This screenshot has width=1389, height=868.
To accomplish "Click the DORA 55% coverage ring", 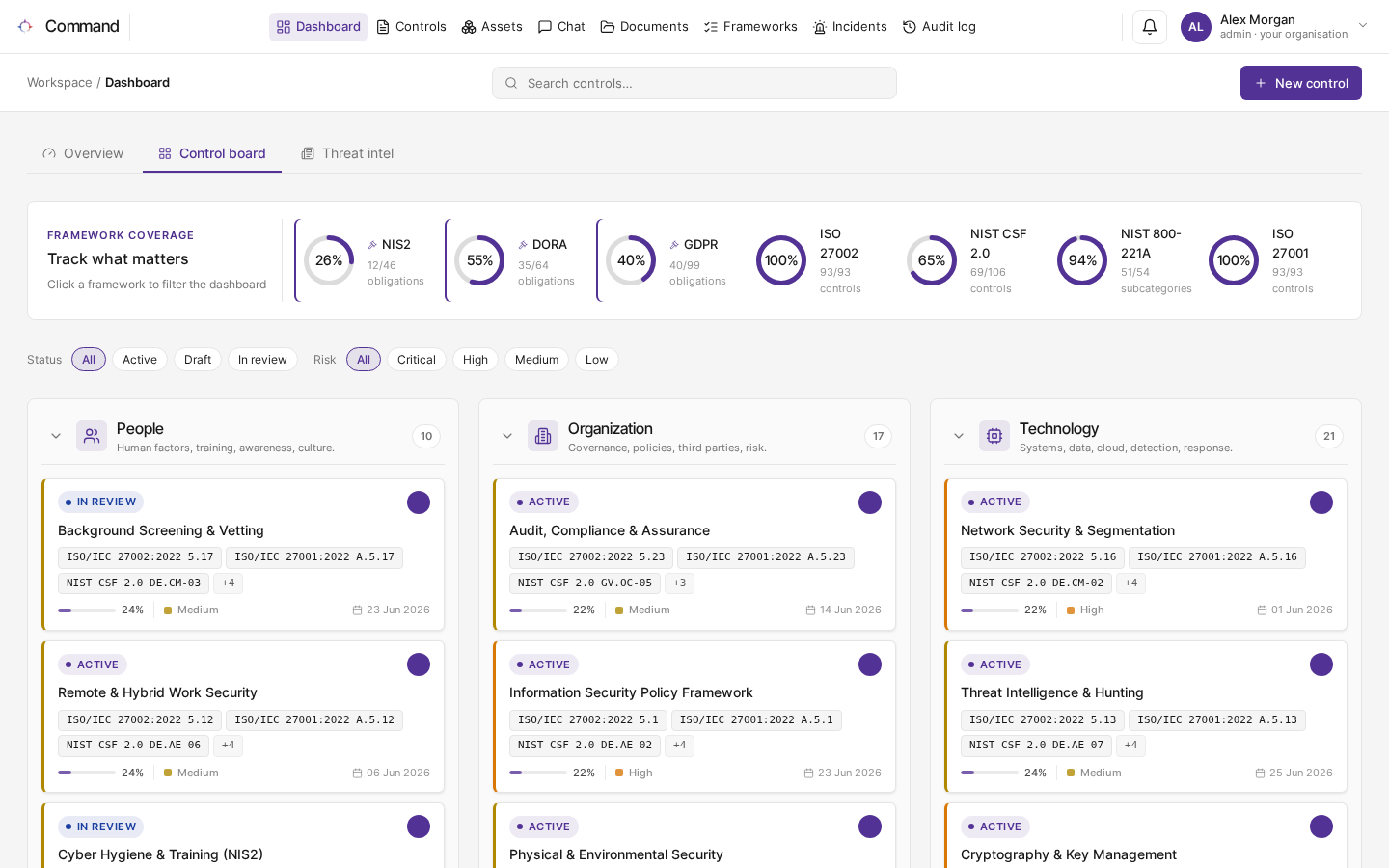I will (x=479, y=260).
